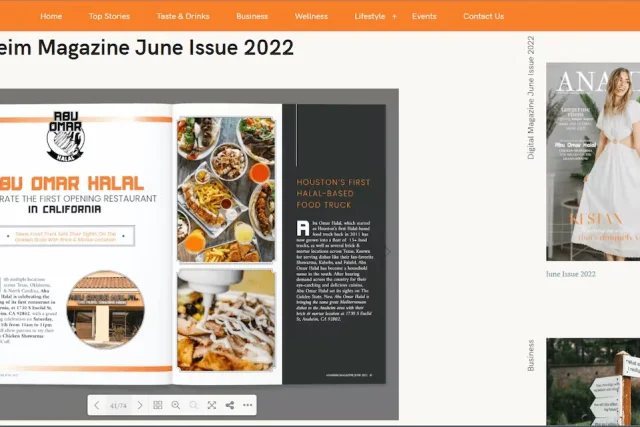Go to Taste & Drinks section
The height and width of the screenshot is (427, 640).
183,16
